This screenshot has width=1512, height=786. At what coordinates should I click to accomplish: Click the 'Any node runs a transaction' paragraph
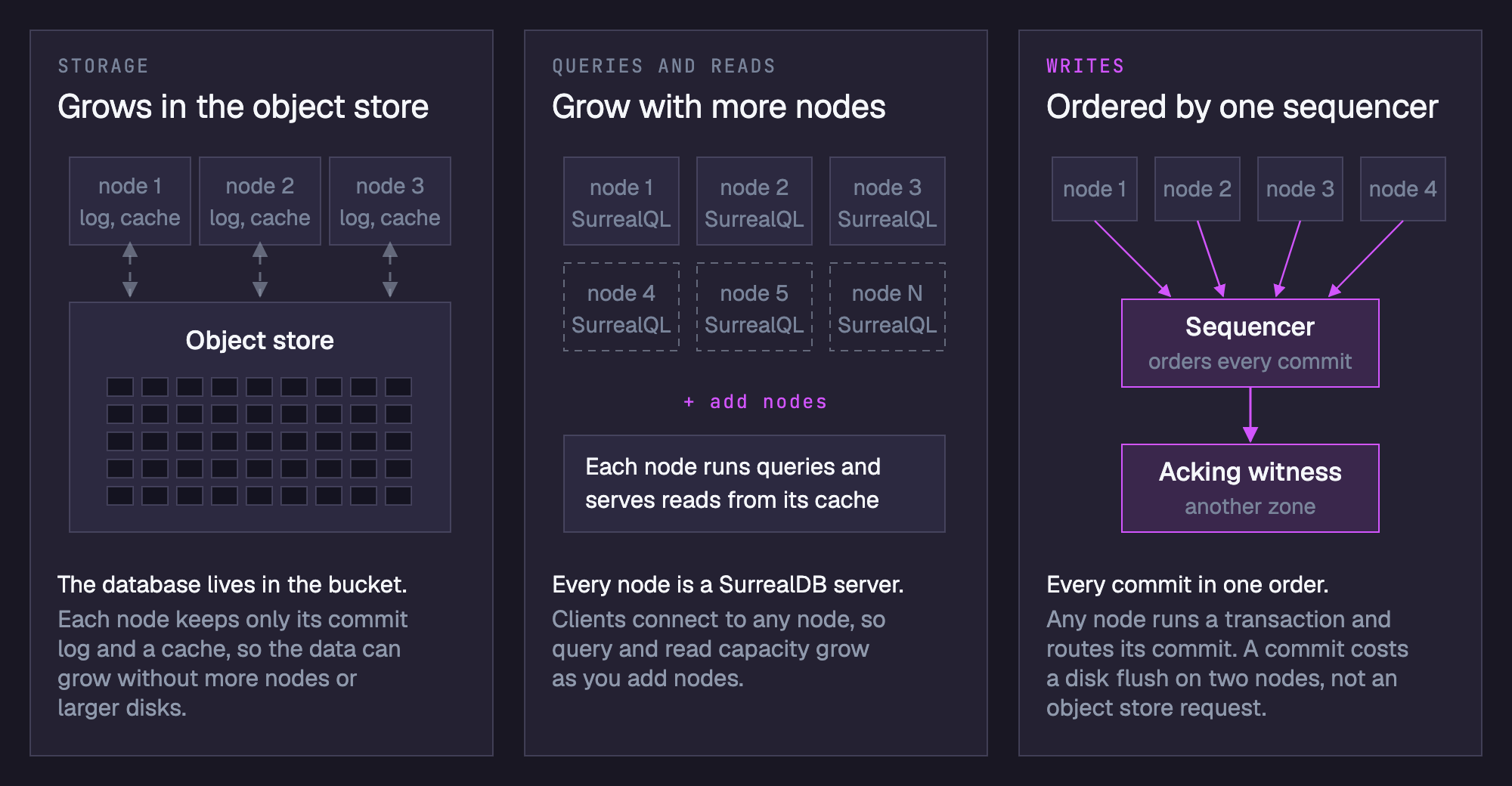(x=1228, y=664)
